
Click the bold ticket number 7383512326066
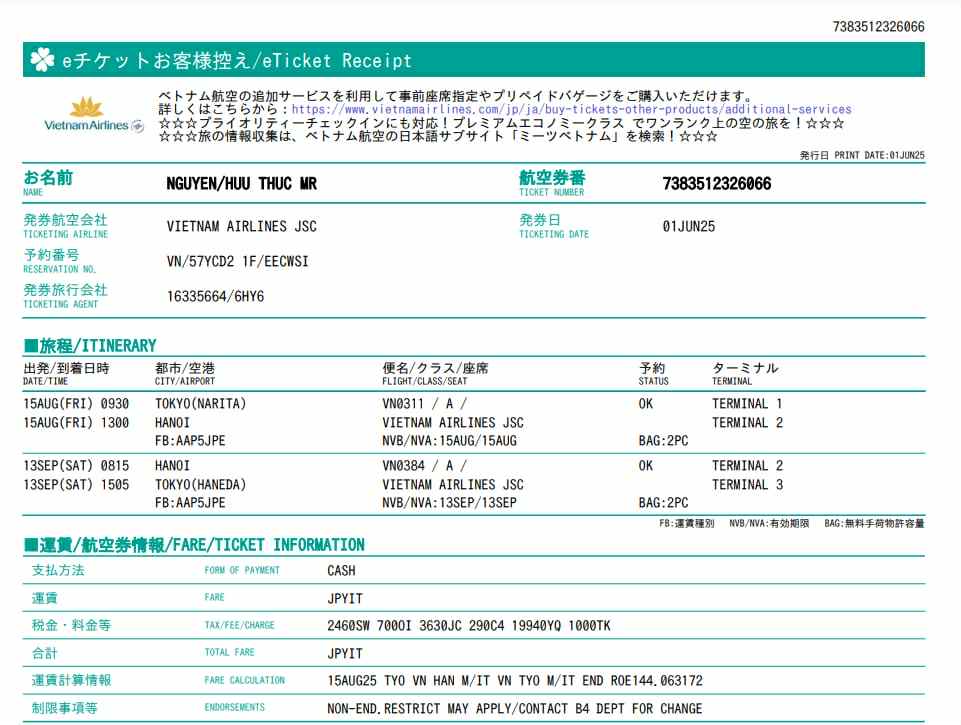tap(716, 184)
